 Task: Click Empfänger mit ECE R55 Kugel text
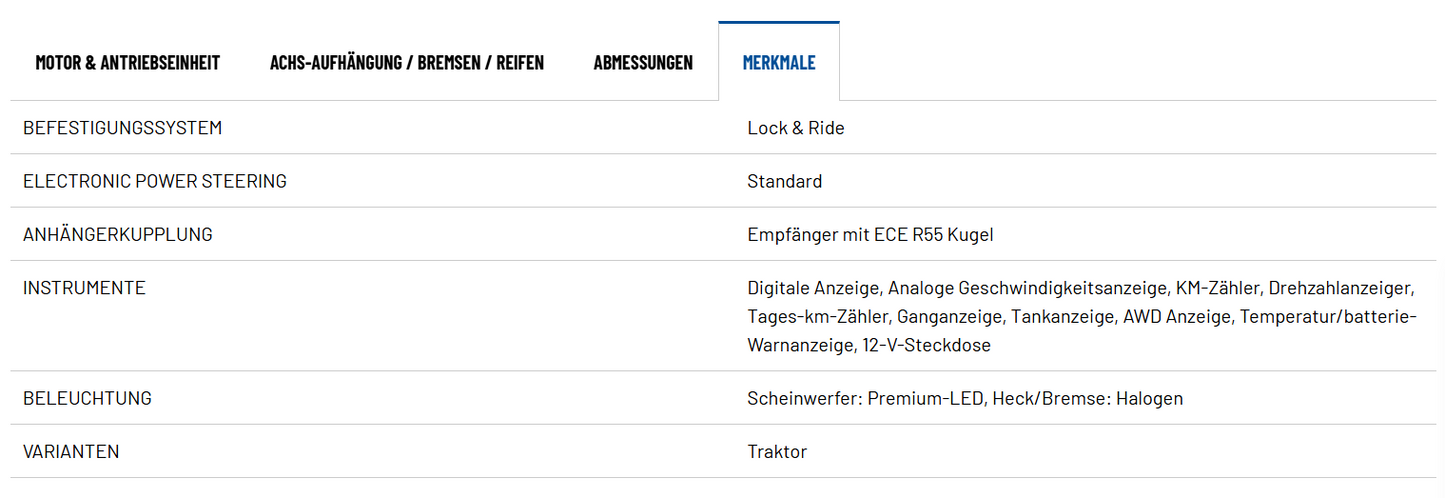[x=870, y=234]
